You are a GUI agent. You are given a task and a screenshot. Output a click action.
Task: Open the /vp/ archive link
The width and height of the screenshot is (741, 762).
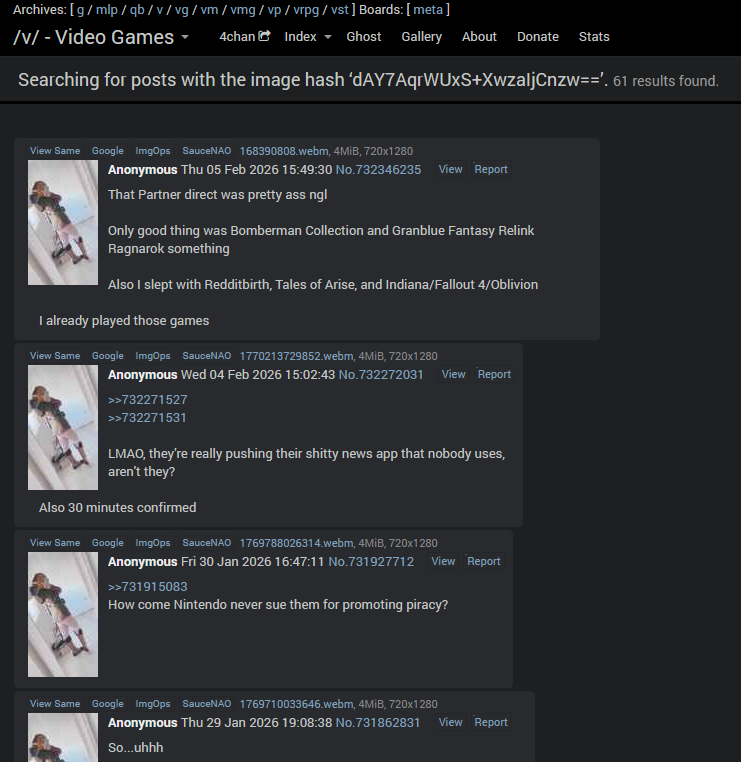[x=275, y=10]
